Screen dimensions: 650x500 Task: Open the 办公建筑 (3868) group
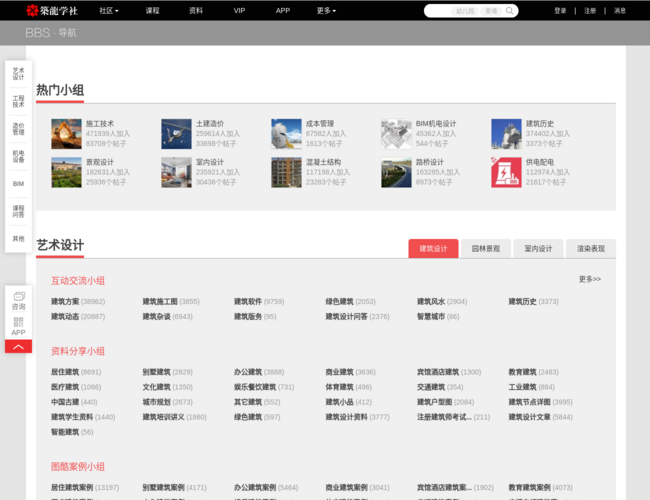[259, 372]
